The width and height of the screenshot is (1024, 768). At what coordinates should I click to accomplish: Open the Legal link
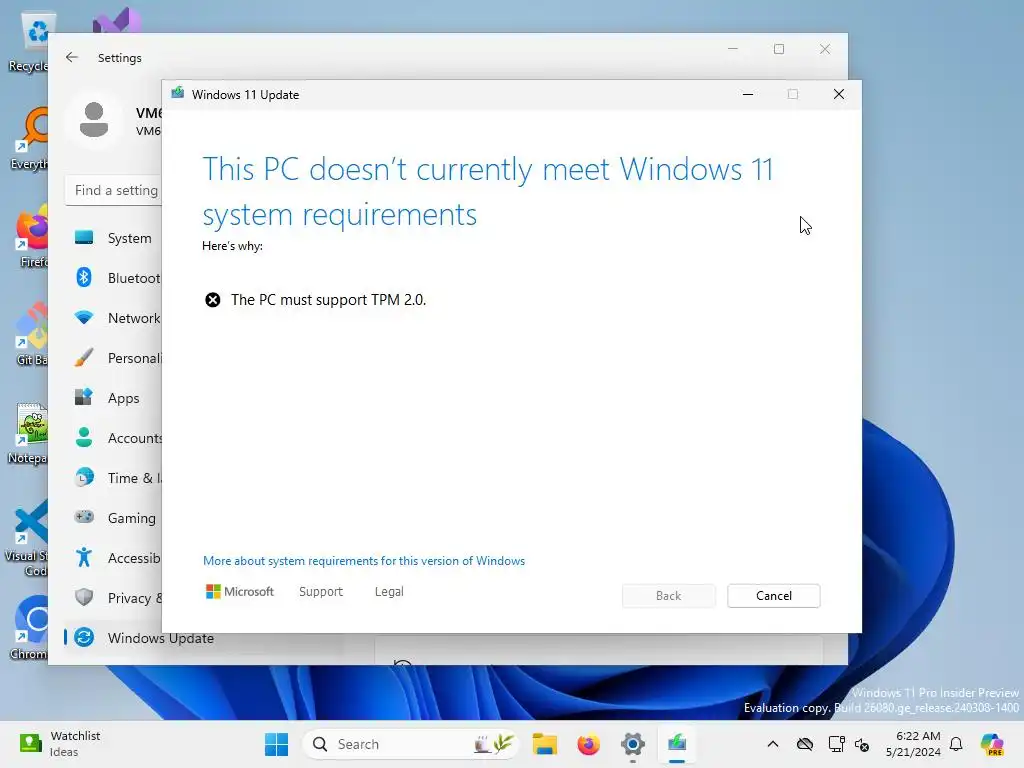pos(389,592)
